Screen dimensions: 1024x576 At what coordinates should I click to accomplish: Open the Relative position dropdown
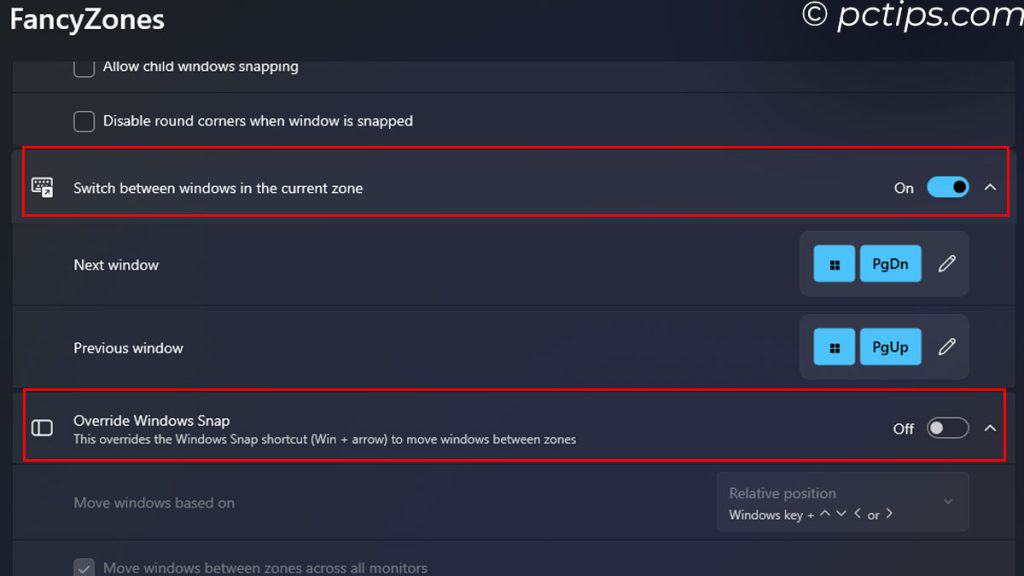point(842,502)
